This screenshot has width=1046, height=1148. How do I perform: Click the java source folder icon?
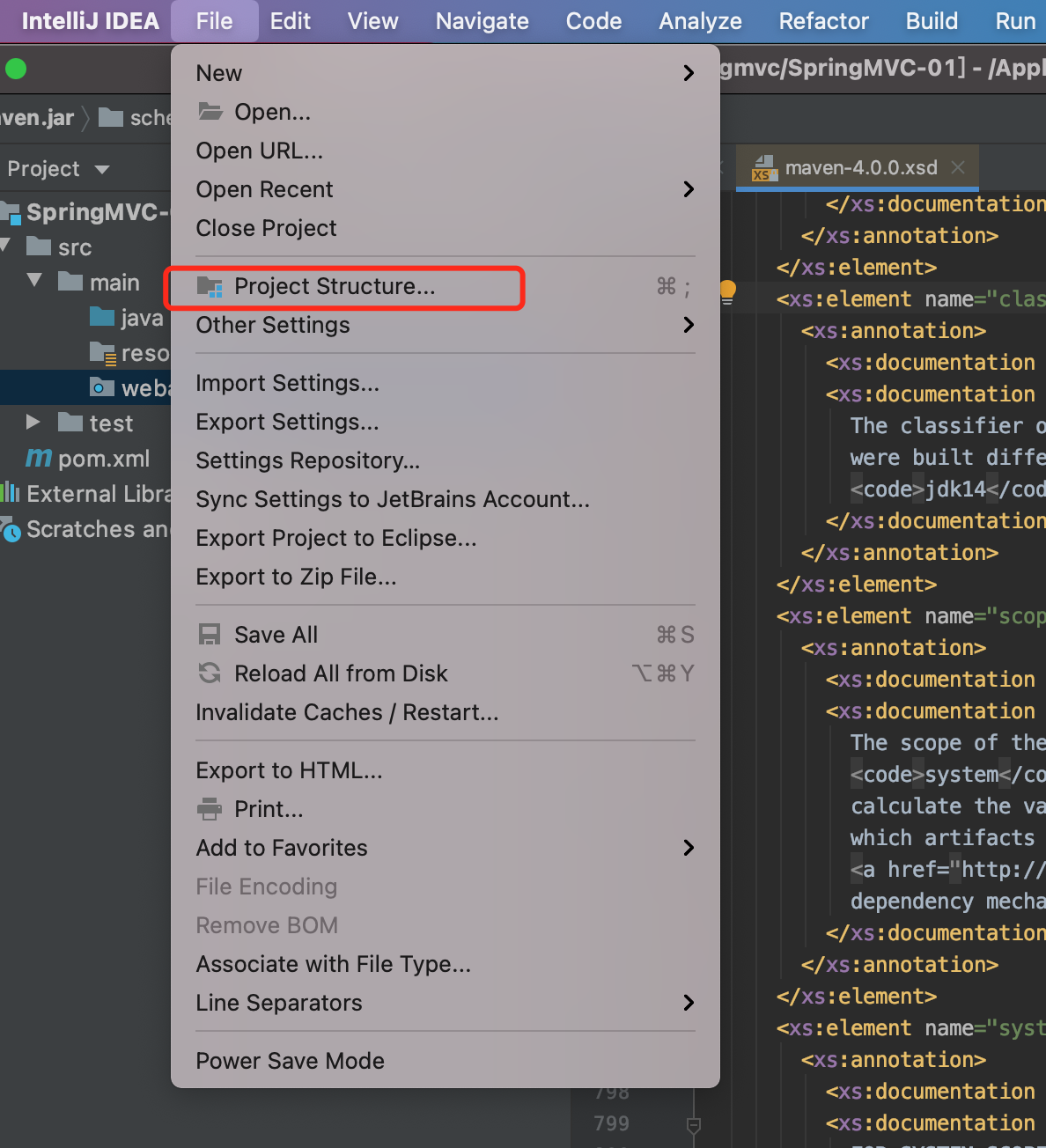[102, 317]
